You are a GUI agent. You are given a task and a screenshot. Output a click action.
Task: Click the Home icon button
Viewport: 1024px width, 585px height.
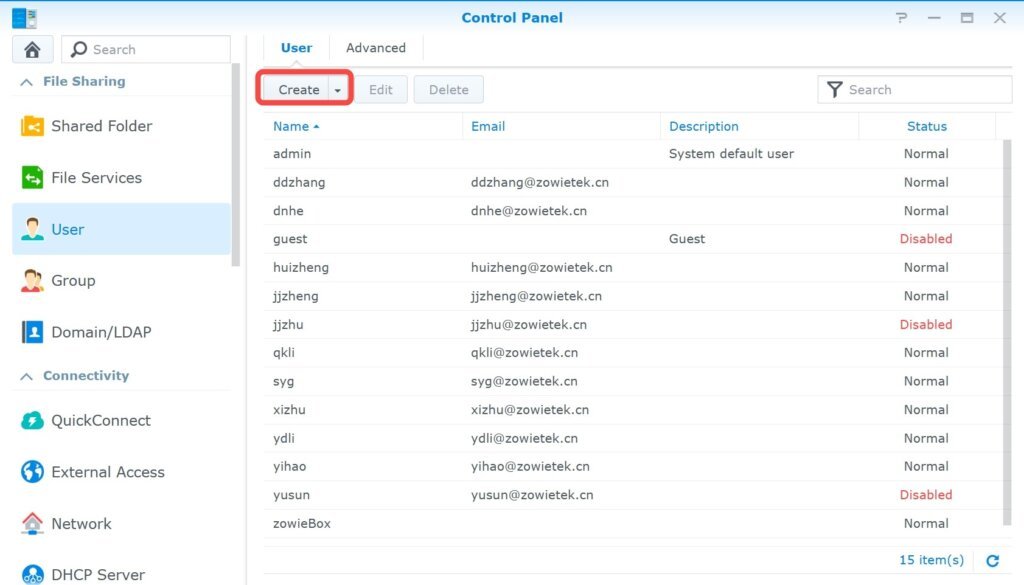pos(32,49)
